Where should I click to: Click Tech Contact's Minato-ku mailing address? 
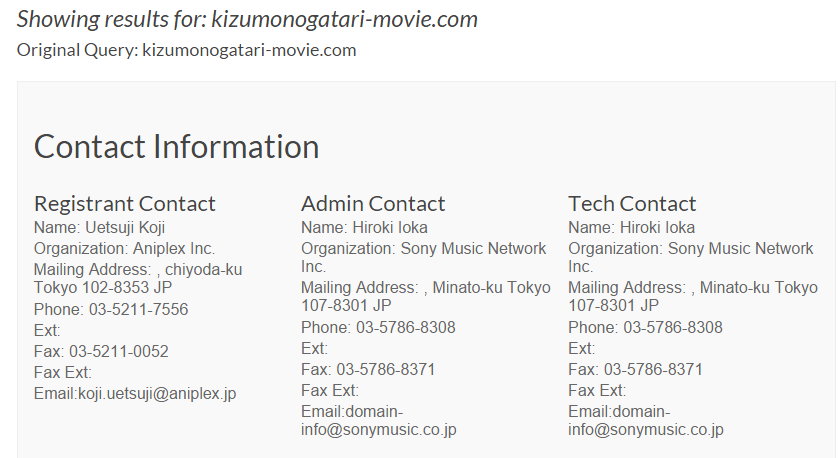(692, 296)
